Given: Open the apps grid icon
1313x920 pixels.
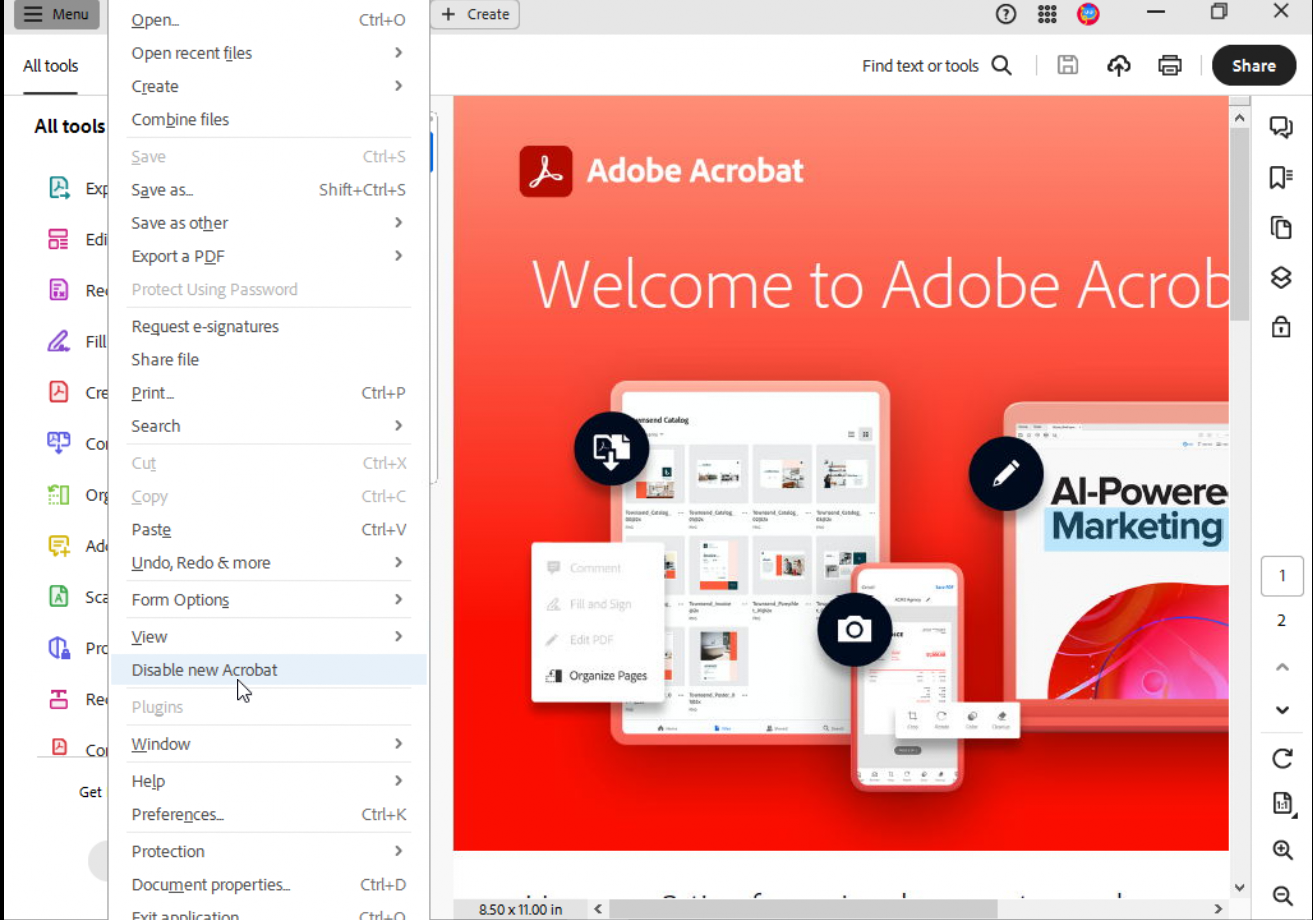Looking at the screenshot, I should [x=1047, y=14].
